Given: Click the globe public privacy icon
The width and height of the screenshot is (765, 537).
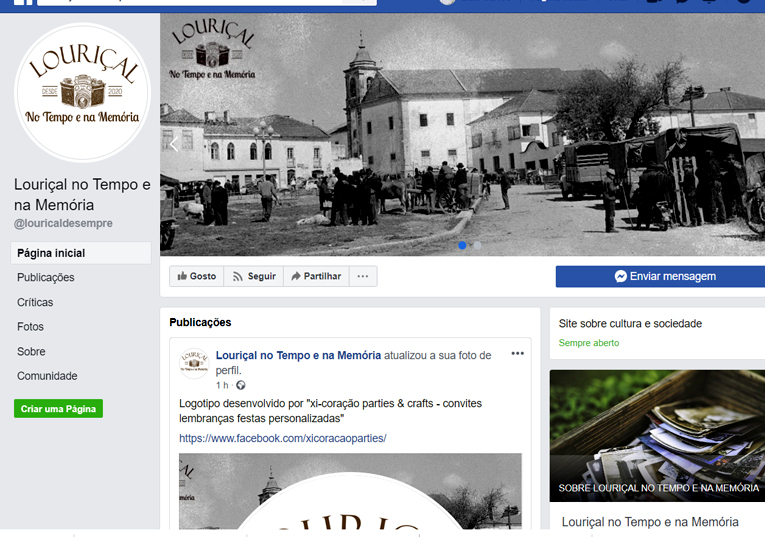Looking at the screenshot, I should point(241,385).
